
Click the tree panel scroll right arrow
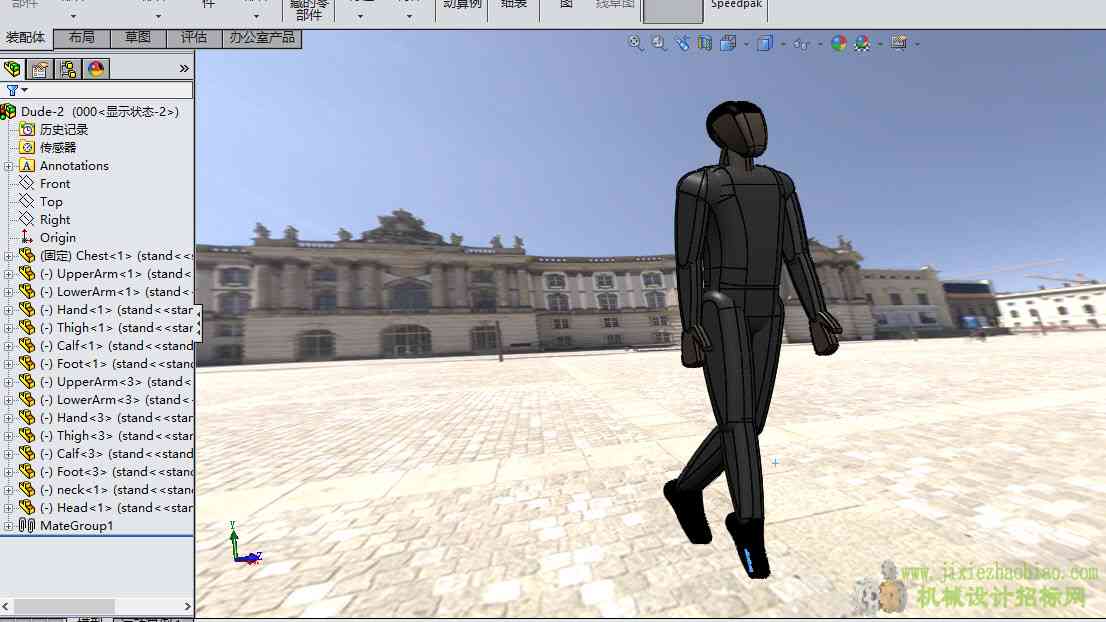(187, 606)
